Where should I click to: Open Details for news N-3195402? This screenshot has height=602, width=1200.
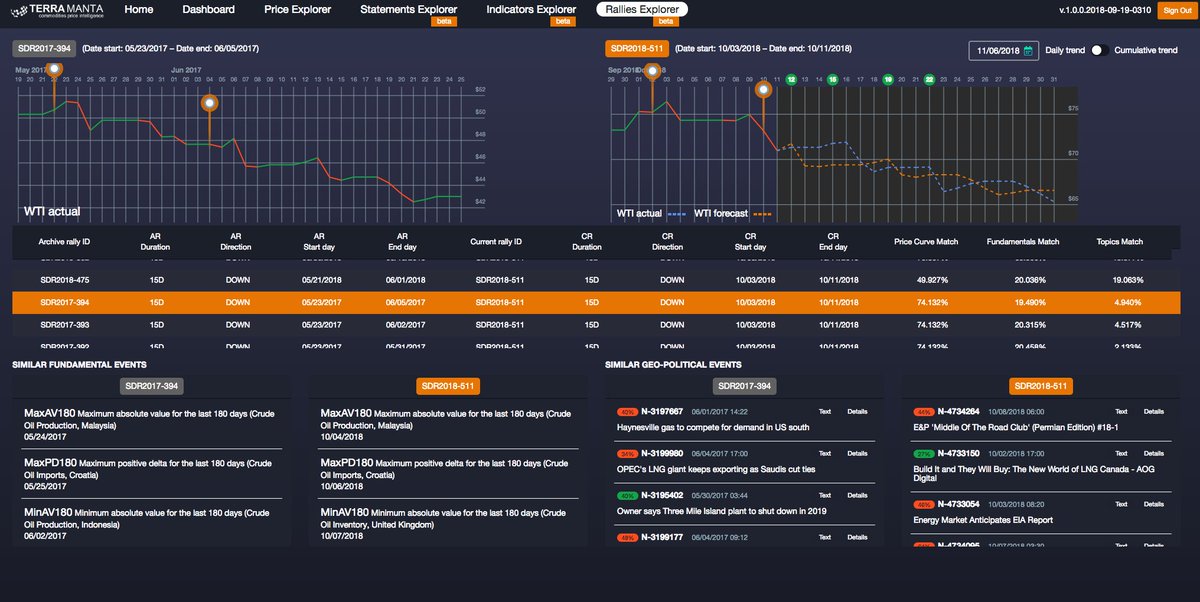[858, 496]
